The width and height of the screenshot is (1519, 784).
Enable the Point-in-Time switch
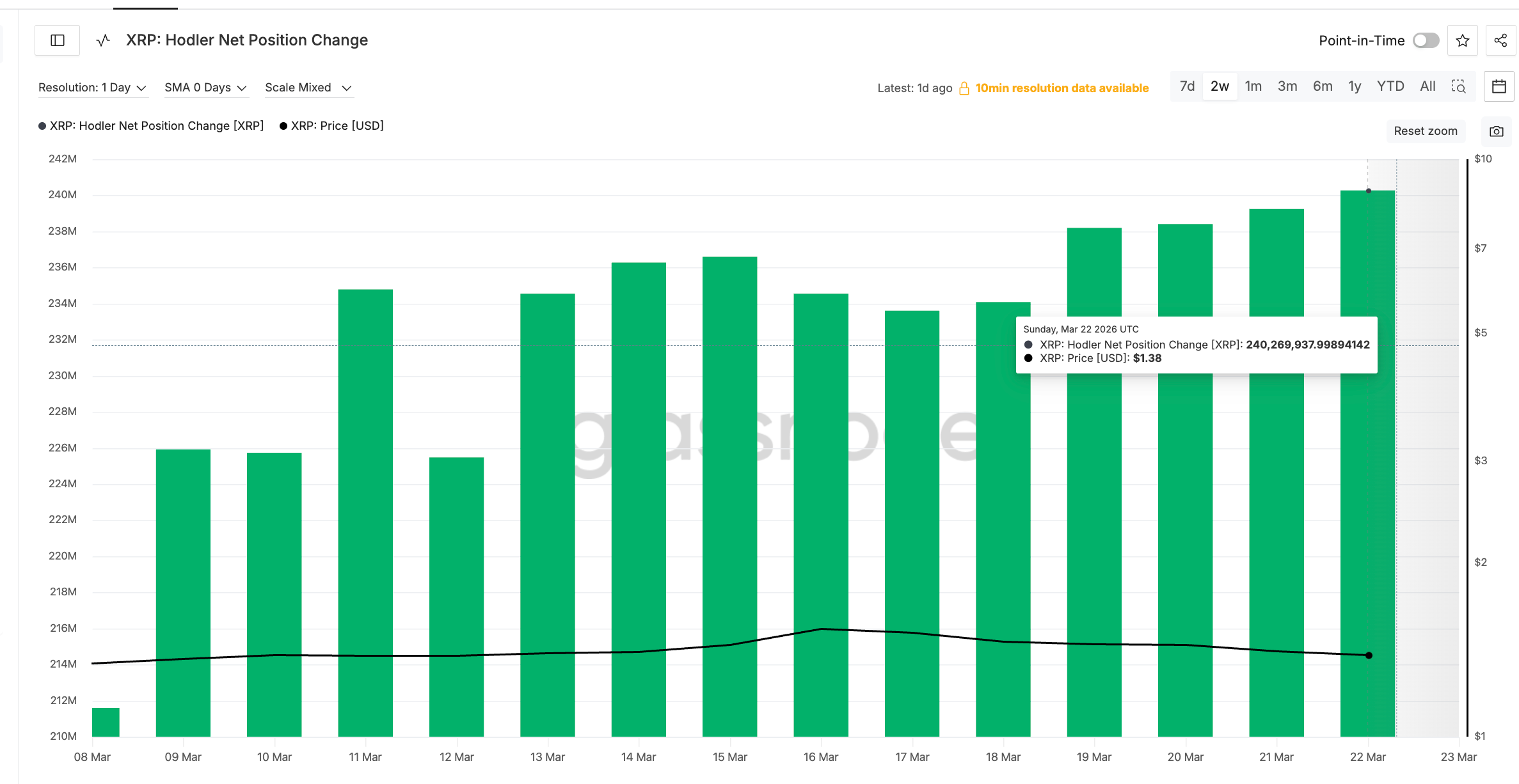point(1426,41)
